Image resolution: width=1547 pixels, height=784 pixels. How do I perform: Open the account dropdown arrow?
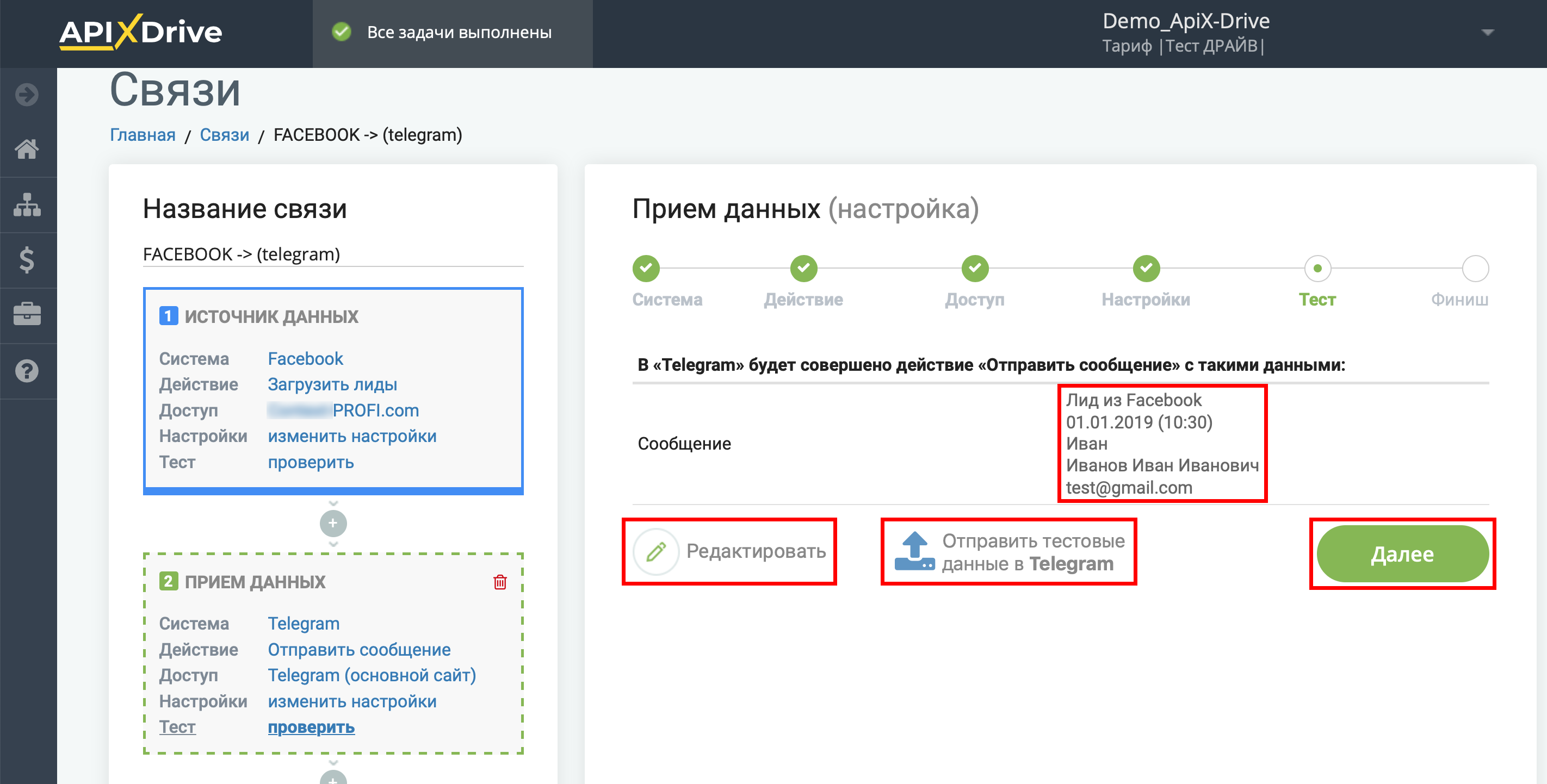point(1487,33)
